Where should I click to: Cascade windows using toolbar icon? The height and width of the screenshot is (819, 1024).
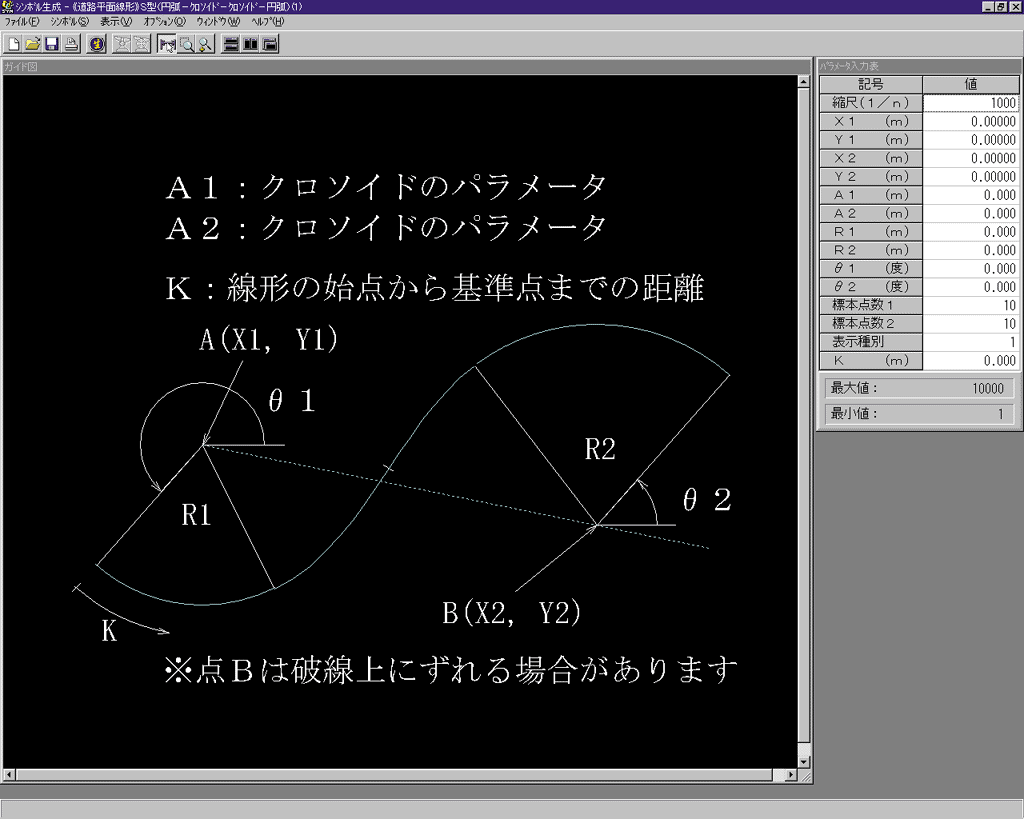tap(270, 44)
